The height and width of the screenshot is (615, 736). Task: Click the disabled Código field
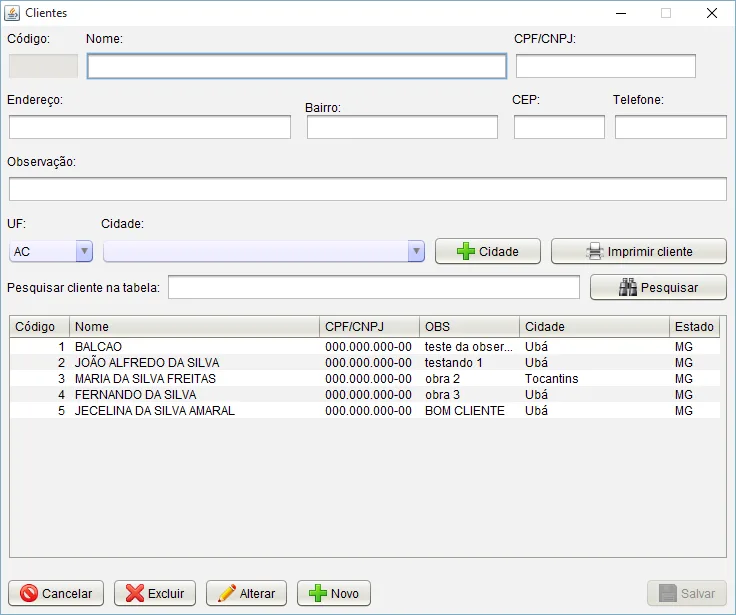(43, 66)
